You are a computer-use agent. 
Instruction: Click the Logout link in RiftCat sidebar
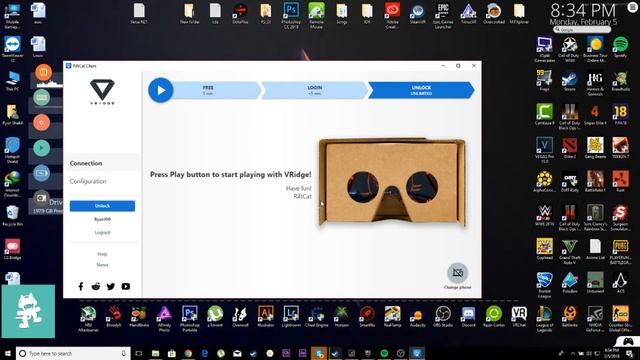(x=102, y=232)
